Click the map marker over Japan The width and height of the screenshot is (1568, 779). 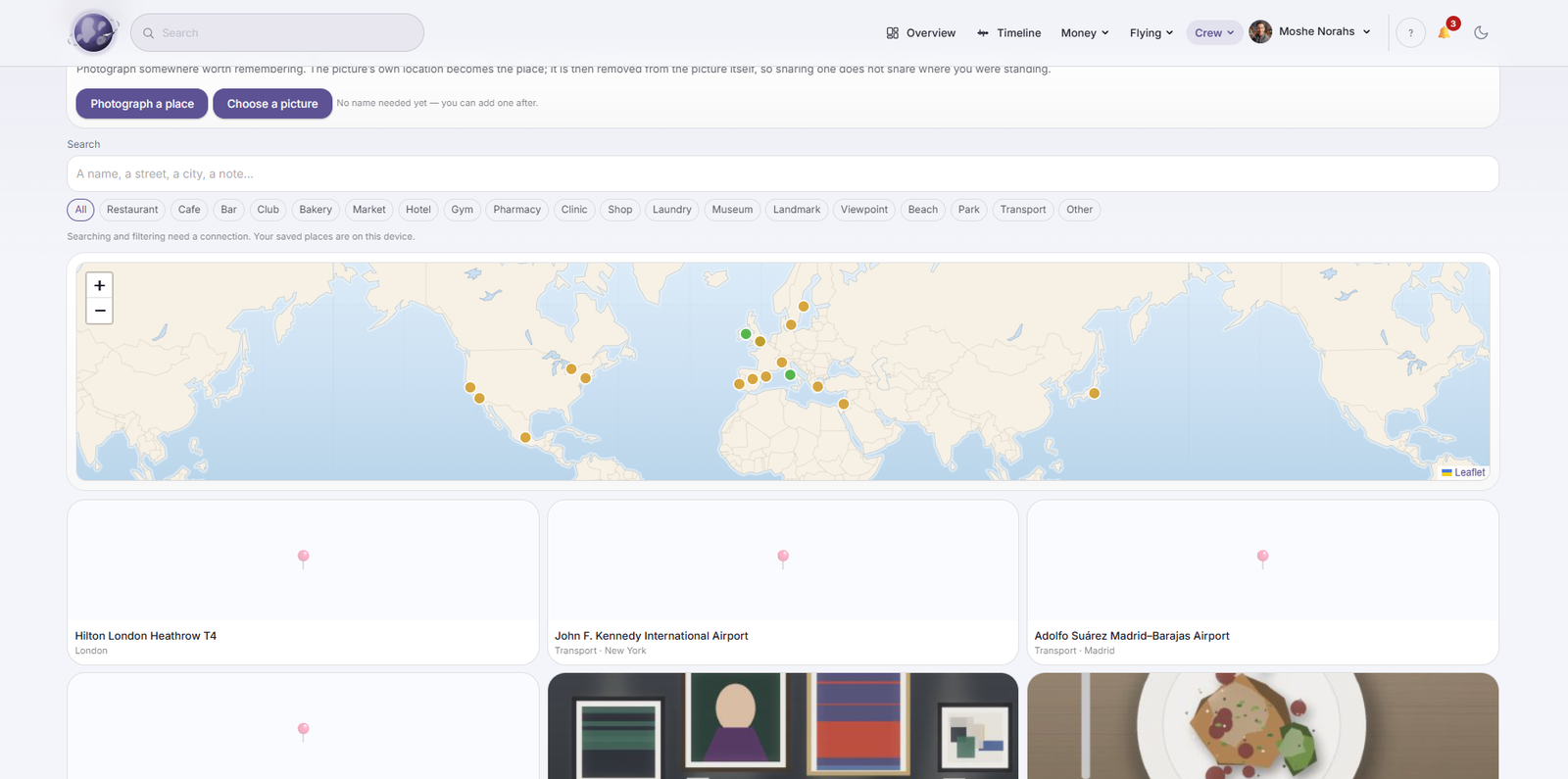[x=1094, y=394]
